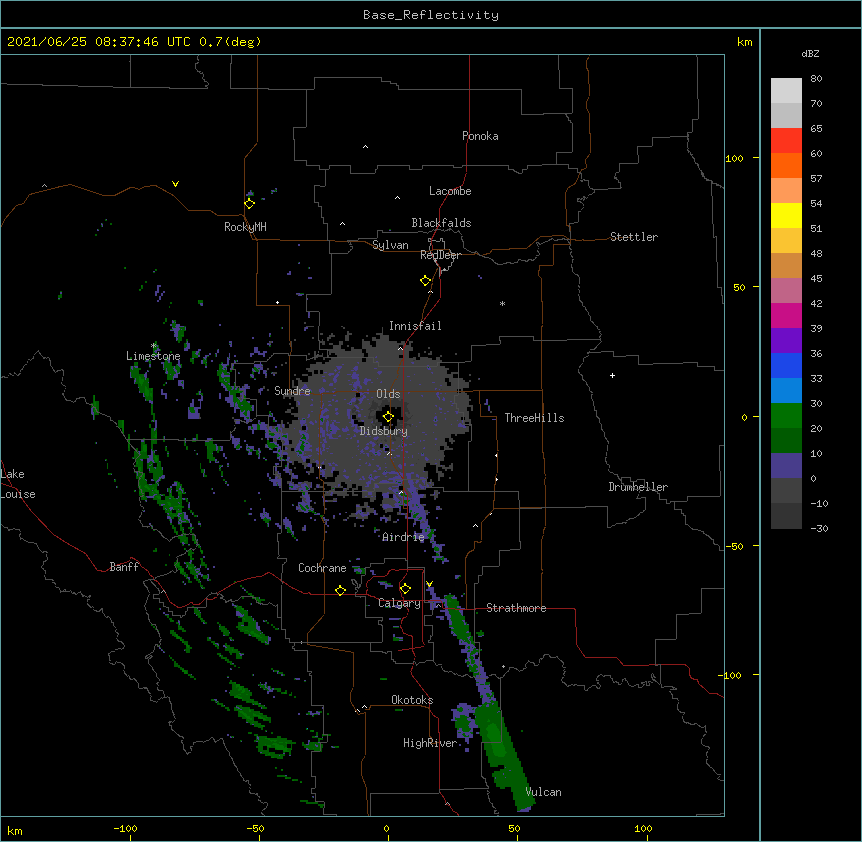Click the Lacombe city label
Screen dimensions: 862x842
450,191
